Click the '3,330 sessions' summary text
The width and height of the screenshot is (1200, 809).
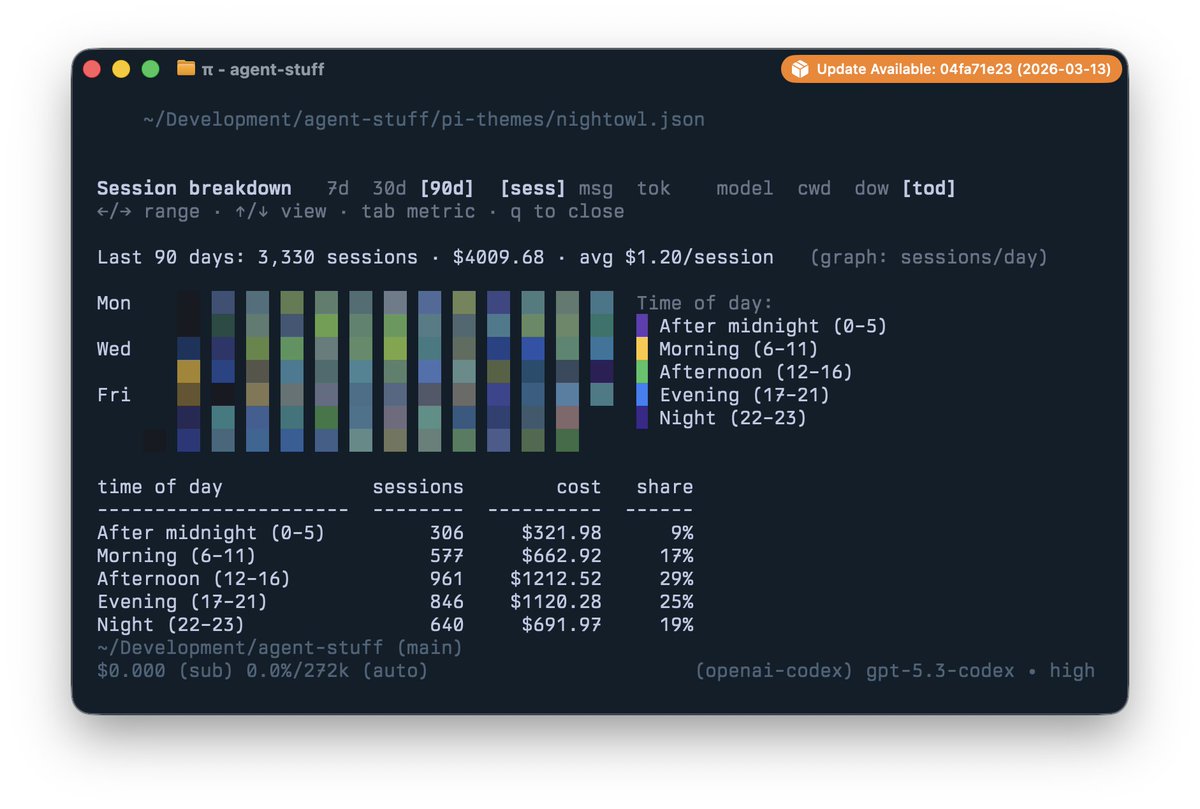pyautogui.click(x=338, y=257)
